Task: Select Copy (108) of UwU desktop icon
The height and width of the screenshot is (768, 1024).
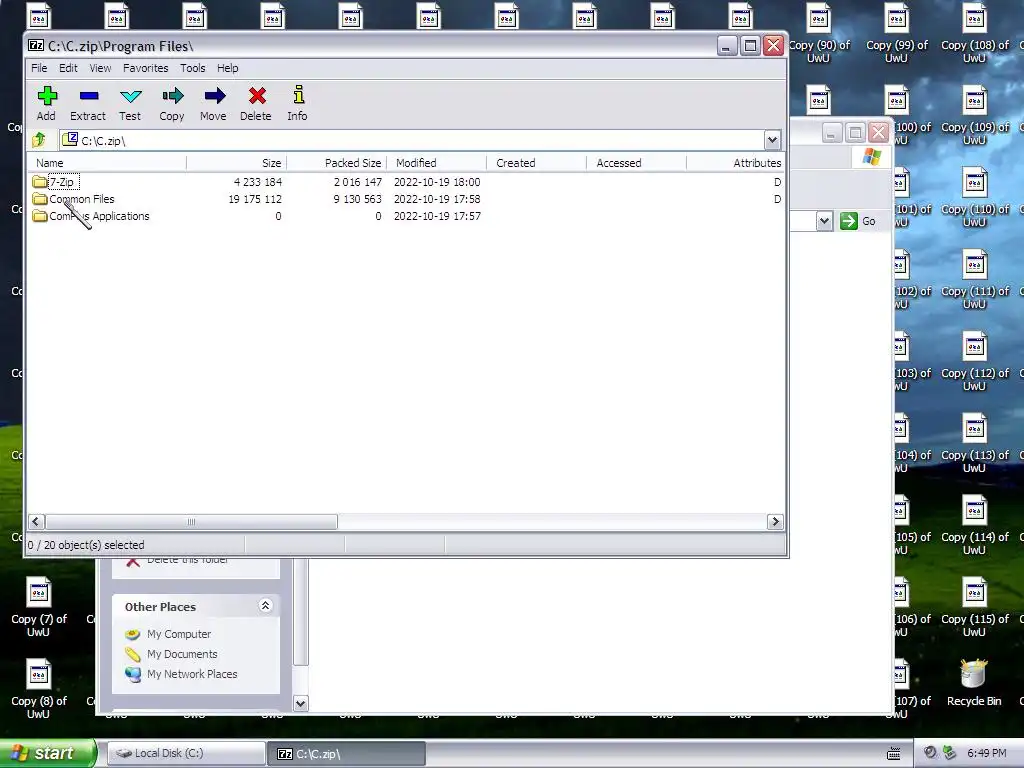Action: pyautogui.click(x=974, y=34)
